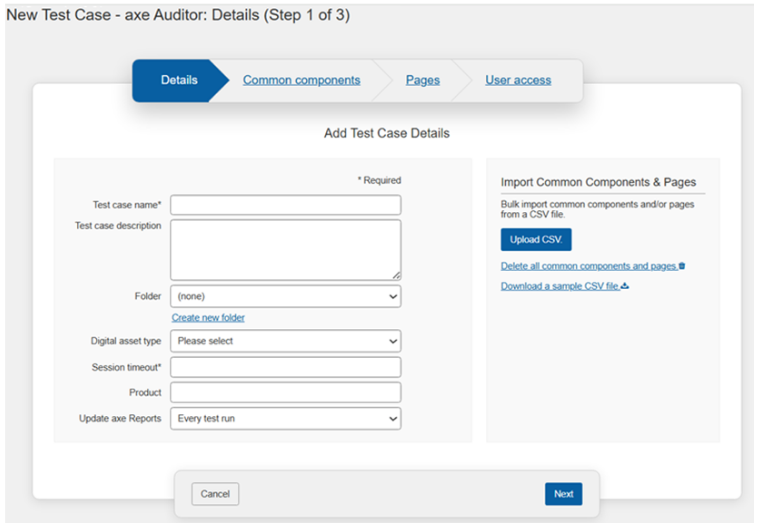This screenshot has width=757, height=528.
Task: Switch to the Pages step
Action: click(422, 80)
